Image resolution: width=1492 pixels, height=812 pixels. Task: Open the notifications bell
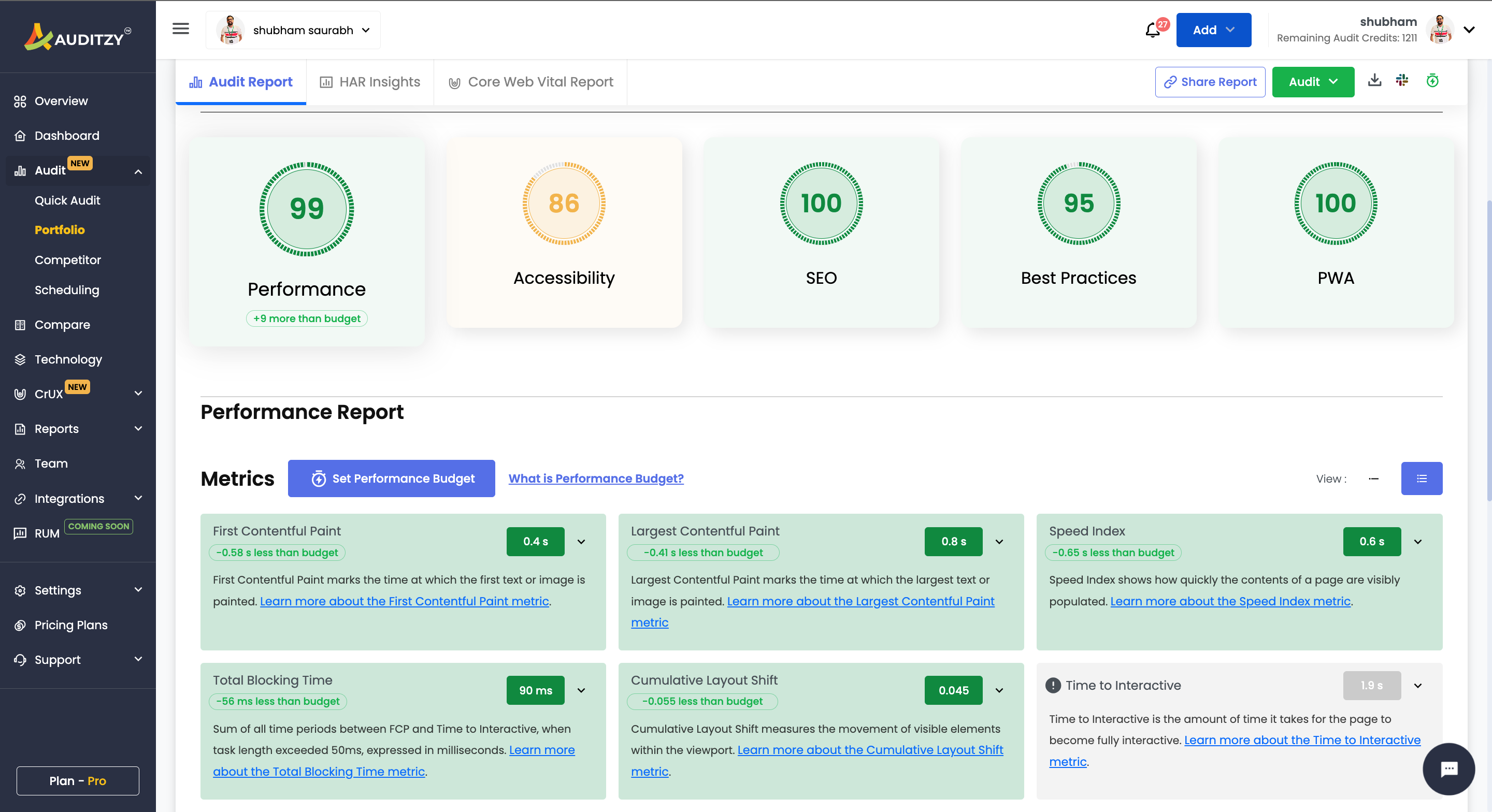tap(1153, 30)
